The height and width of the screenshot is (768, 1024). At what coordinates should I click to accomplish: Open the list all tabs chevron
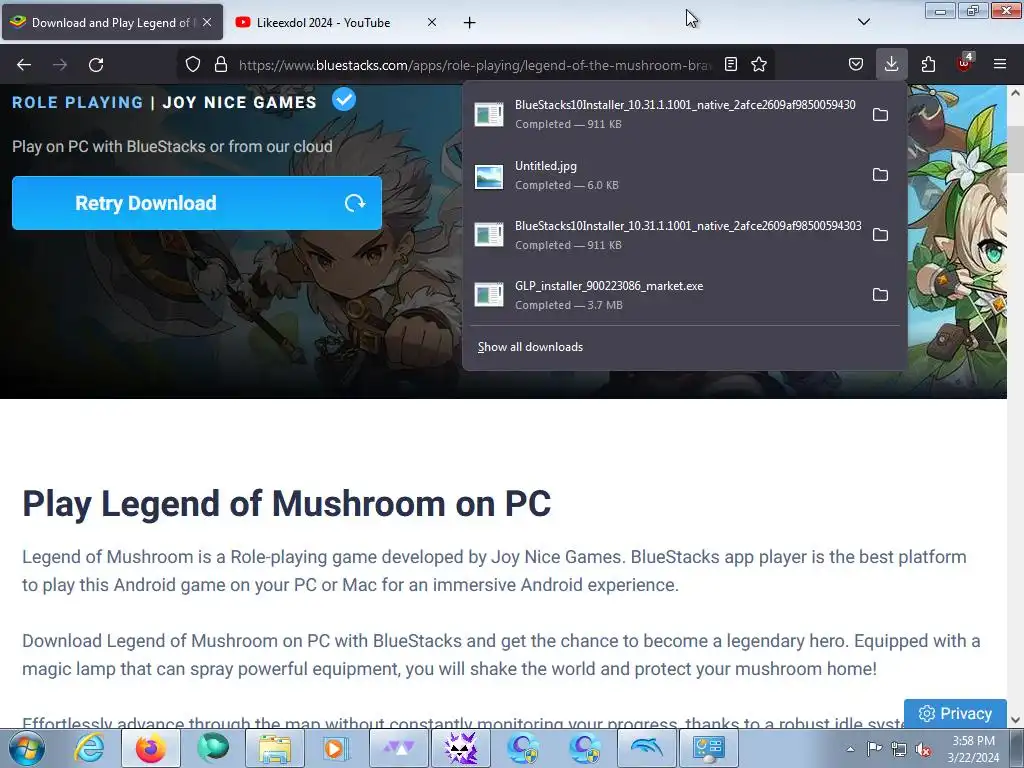tap(863, 22)
